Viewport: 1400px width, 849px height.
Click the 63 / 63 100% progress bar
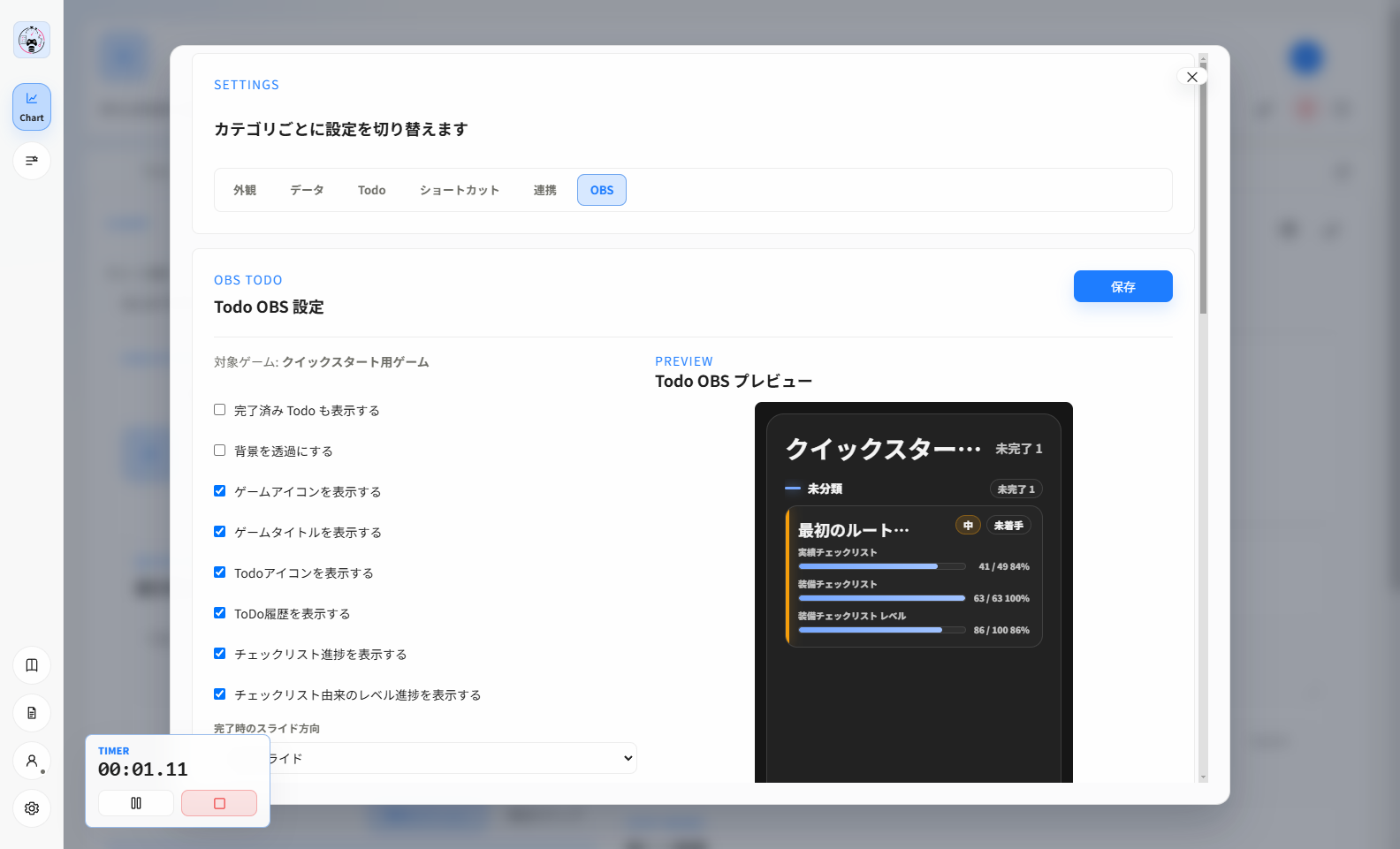click(881, 598)
